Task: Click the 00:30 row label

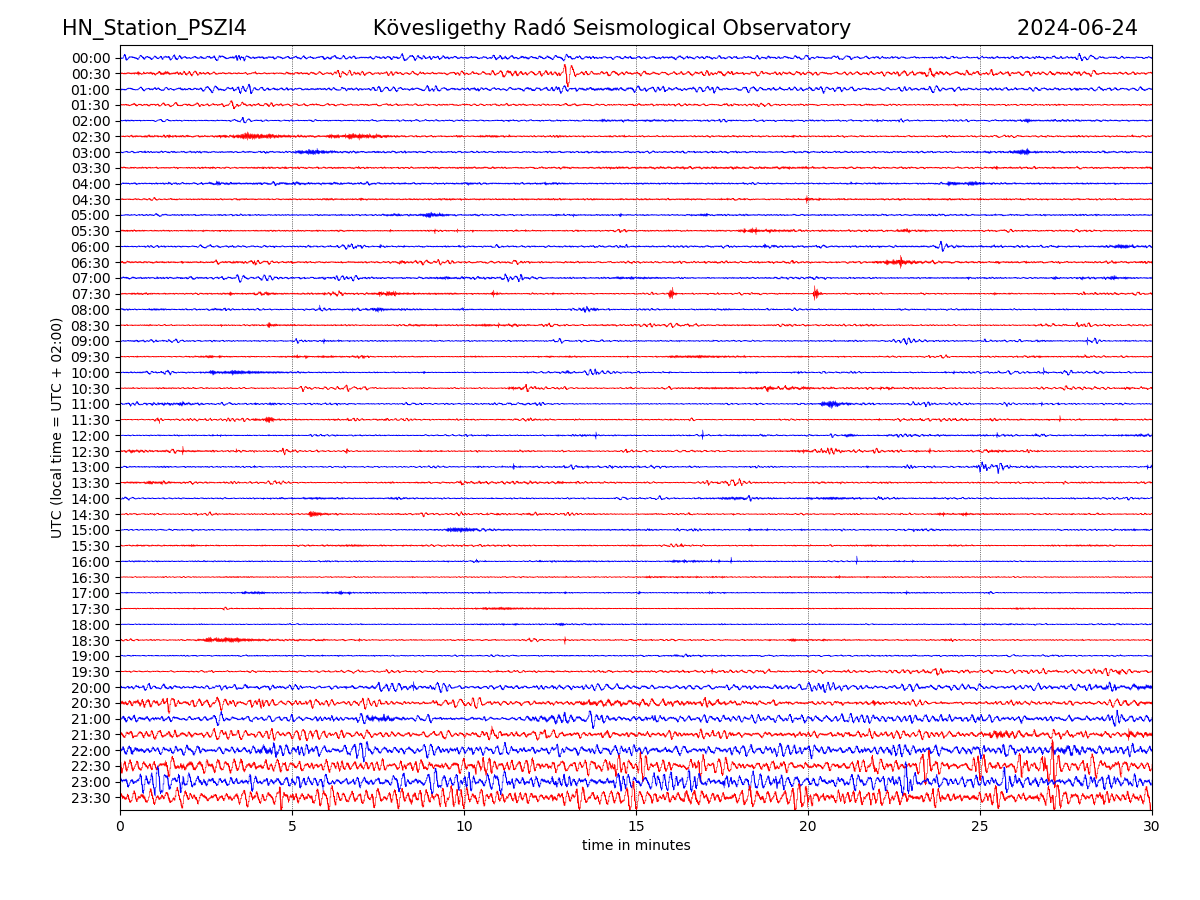Action: coord(91,74)
